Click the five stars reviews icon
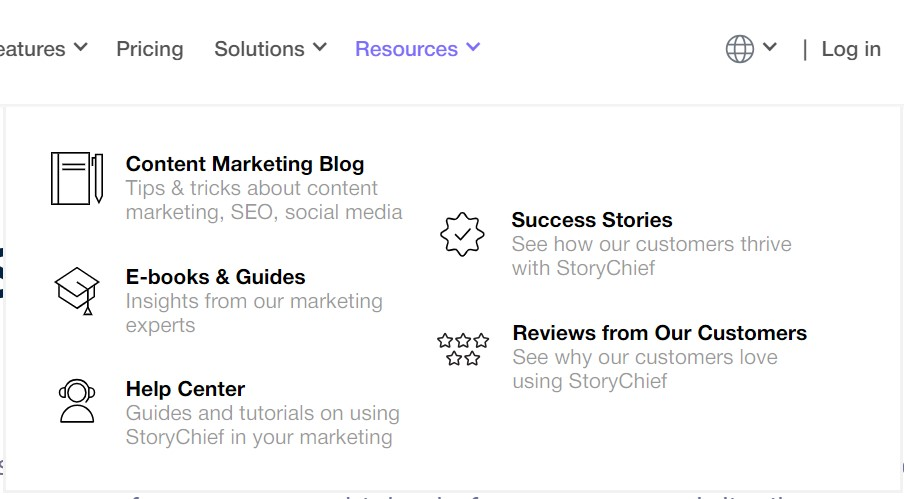The image size is (904, 499). [x=462, y=348]
